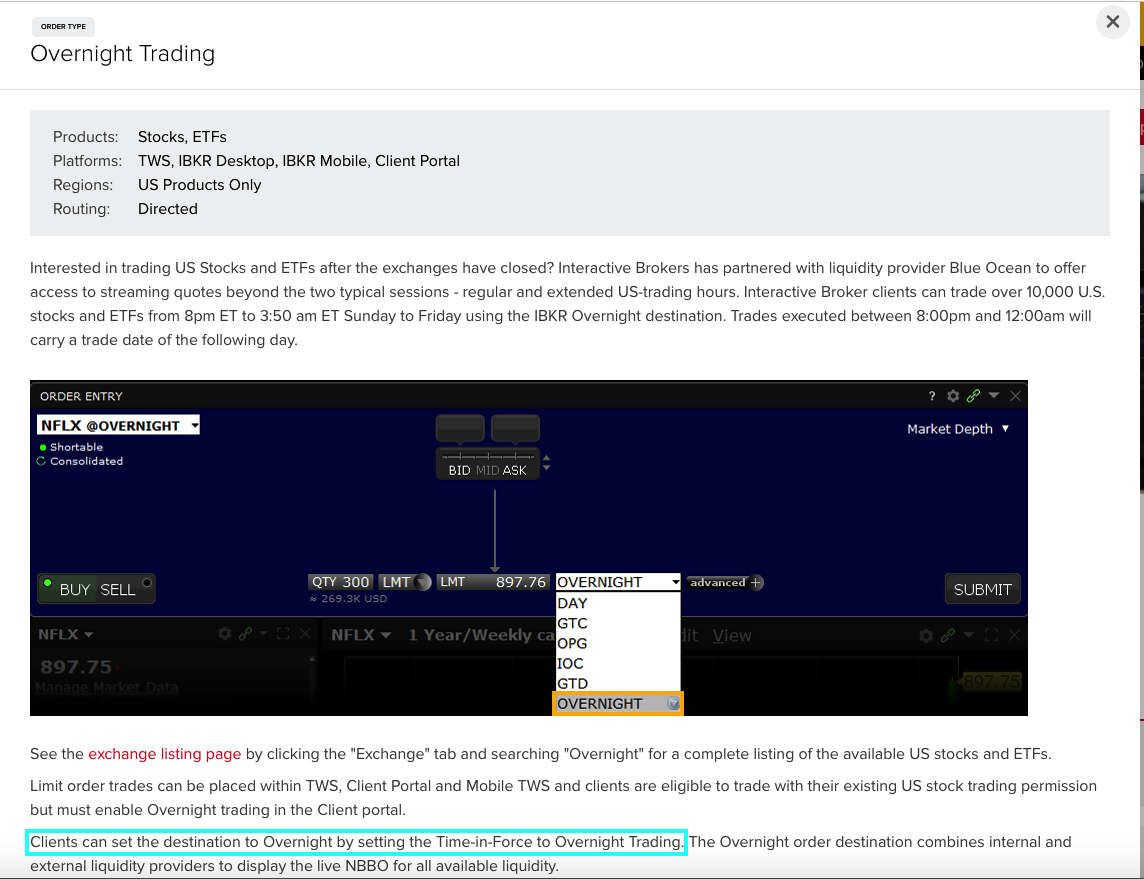Click ASK on the price slider

pos(514,471)
